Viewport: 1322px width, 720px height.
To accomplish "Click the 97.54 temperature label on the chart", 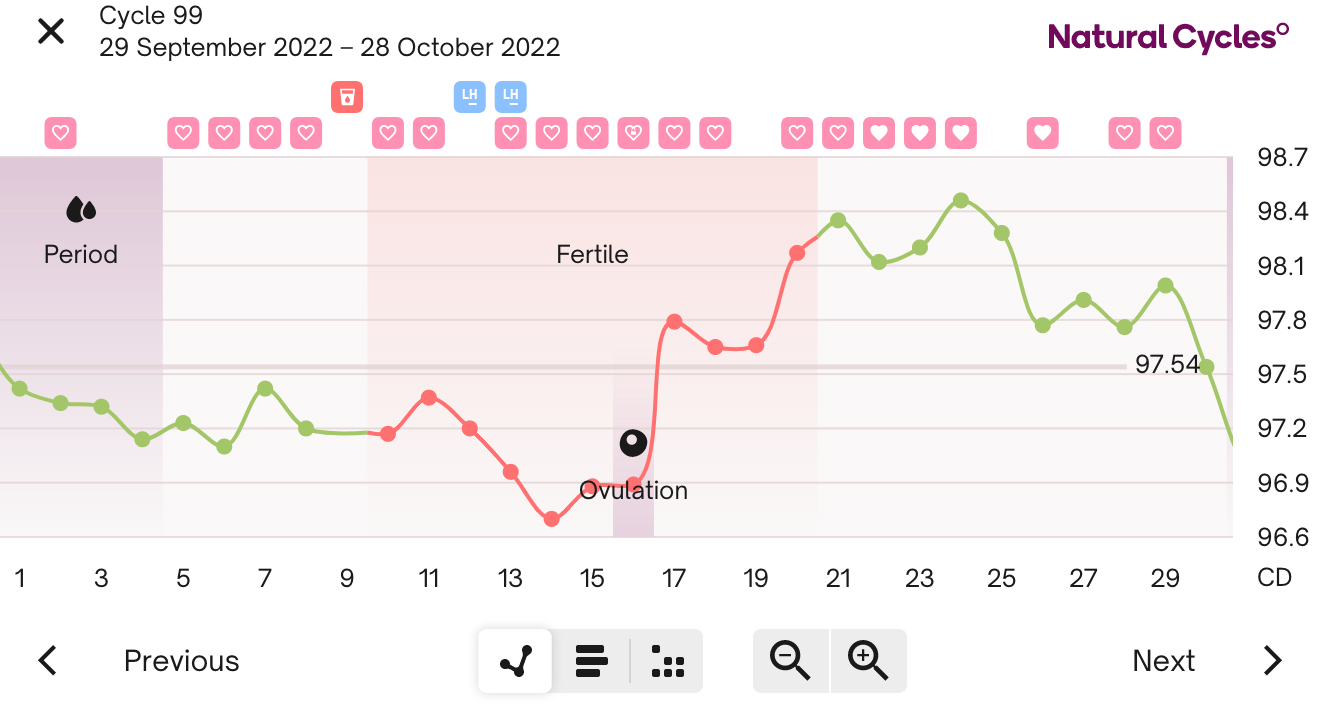I will [x=1168, y=364].
